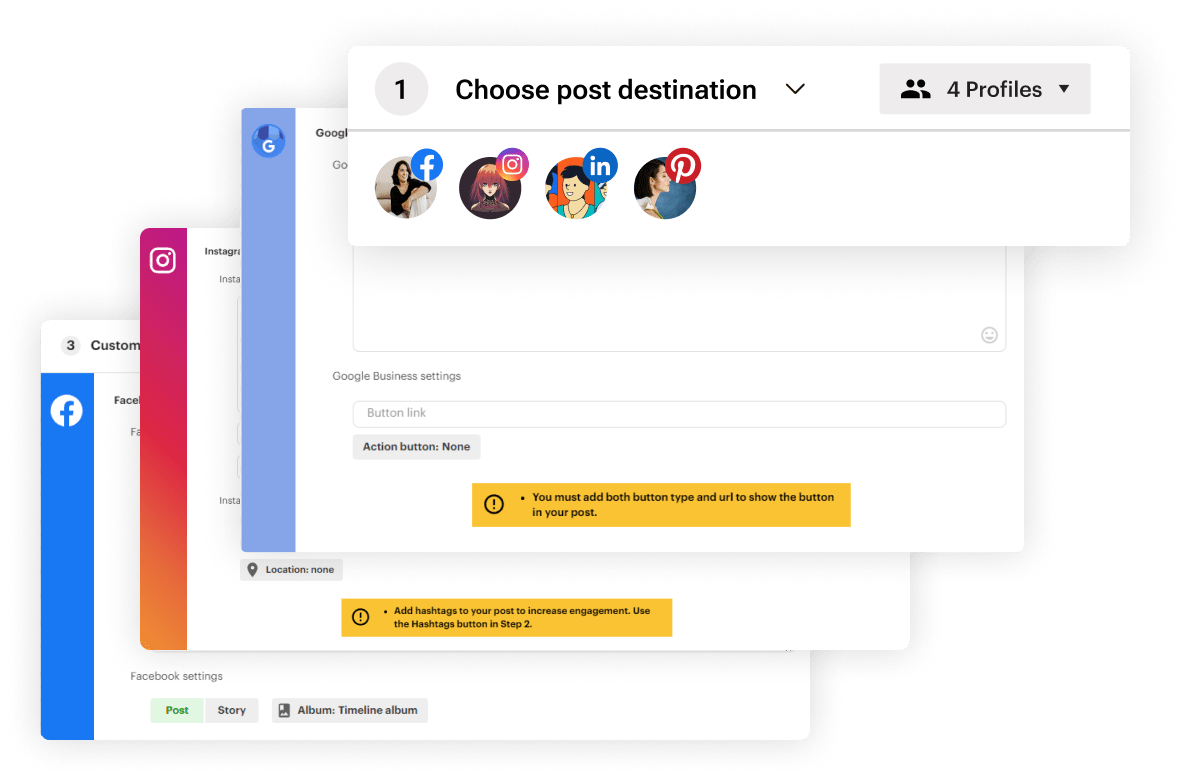The height and width of the screenshot is (780, 1184).
Task: Click the button type and url notice text
Action: [x=683, y=504]
